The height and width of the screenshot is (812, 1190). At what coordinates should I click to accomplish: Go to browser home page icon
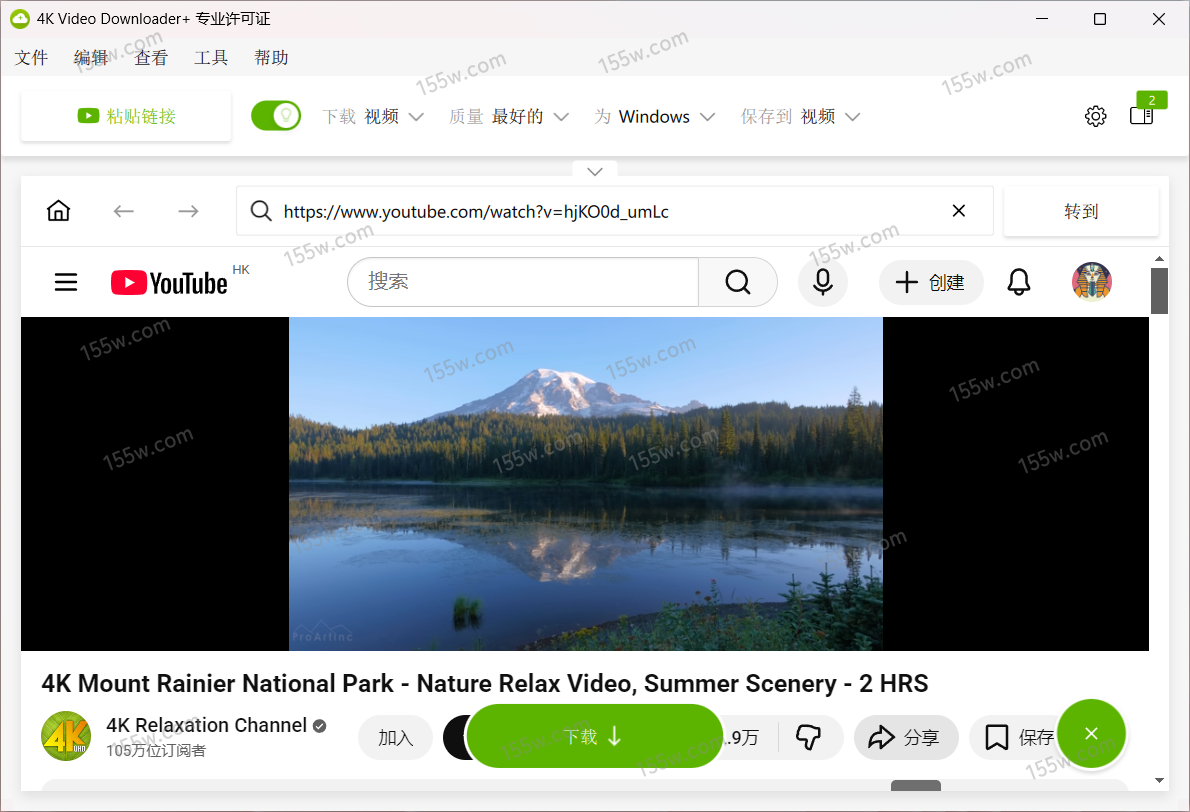pos(59,211)
